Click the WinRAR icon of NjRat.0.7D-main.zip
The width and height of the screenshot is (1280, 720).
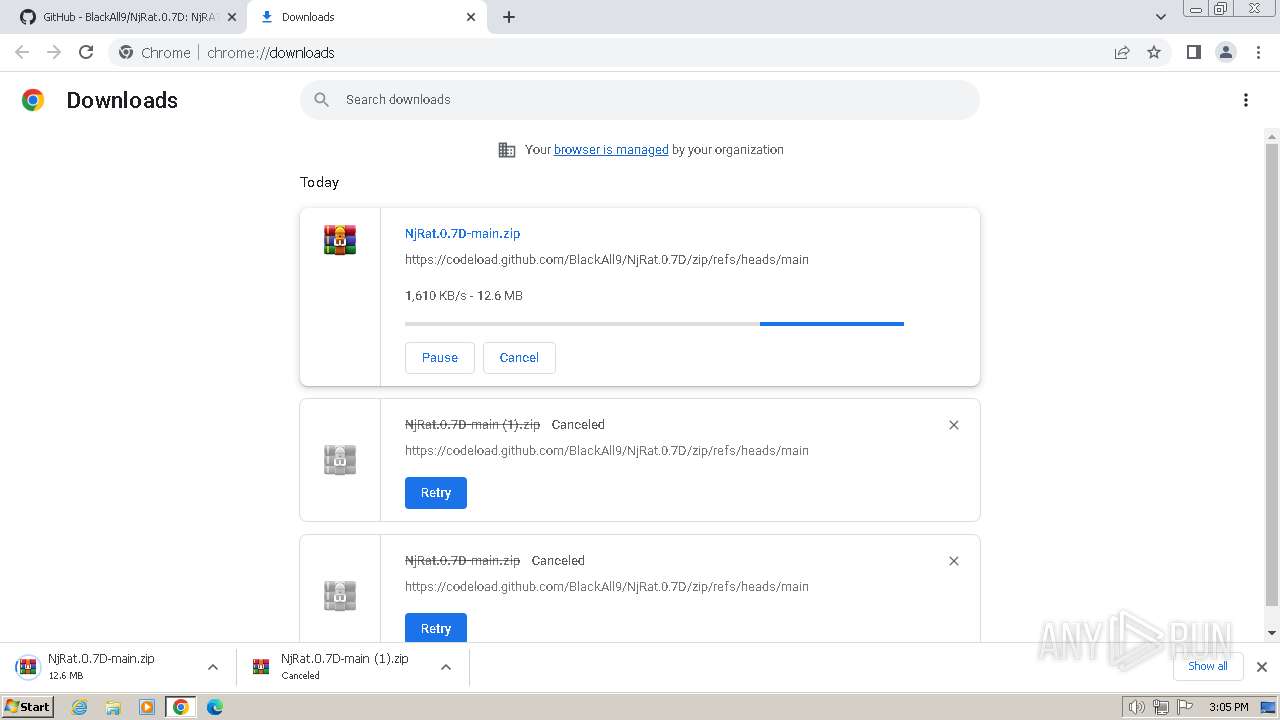point(340,240)
